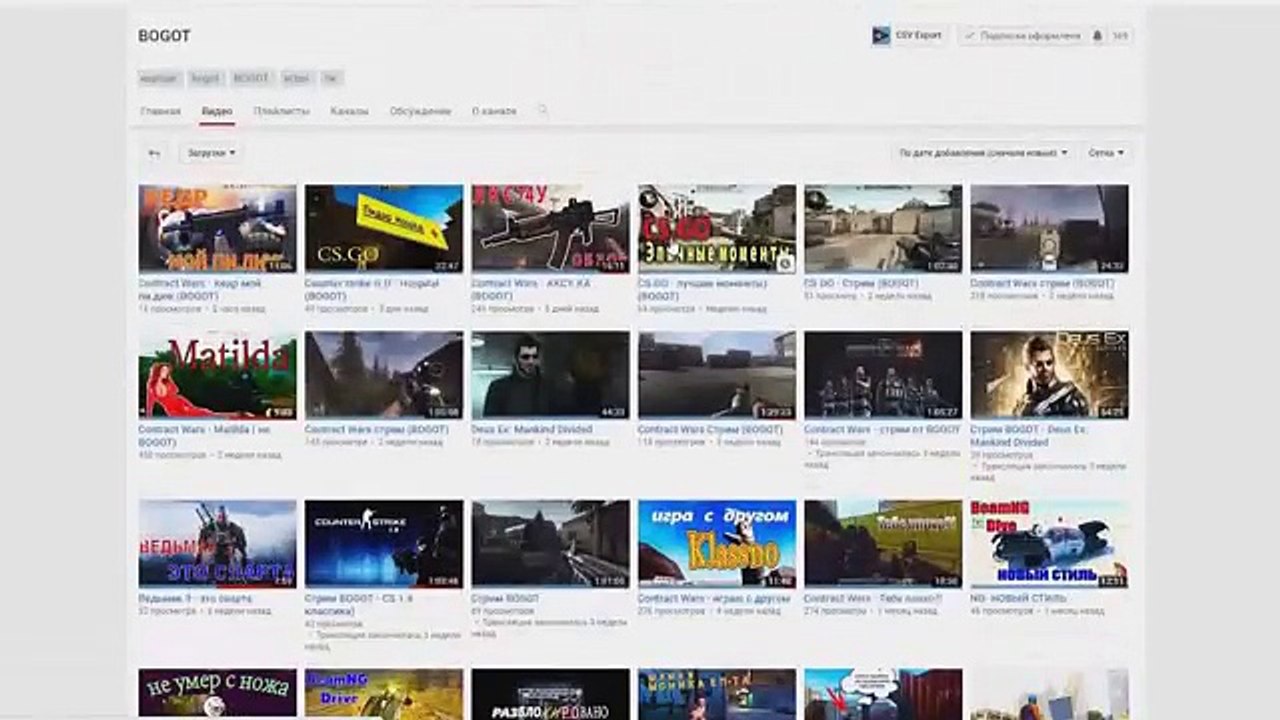
Task: Toggle the Подписка оформлена subscription button
Action: (x=1023, y=36)
